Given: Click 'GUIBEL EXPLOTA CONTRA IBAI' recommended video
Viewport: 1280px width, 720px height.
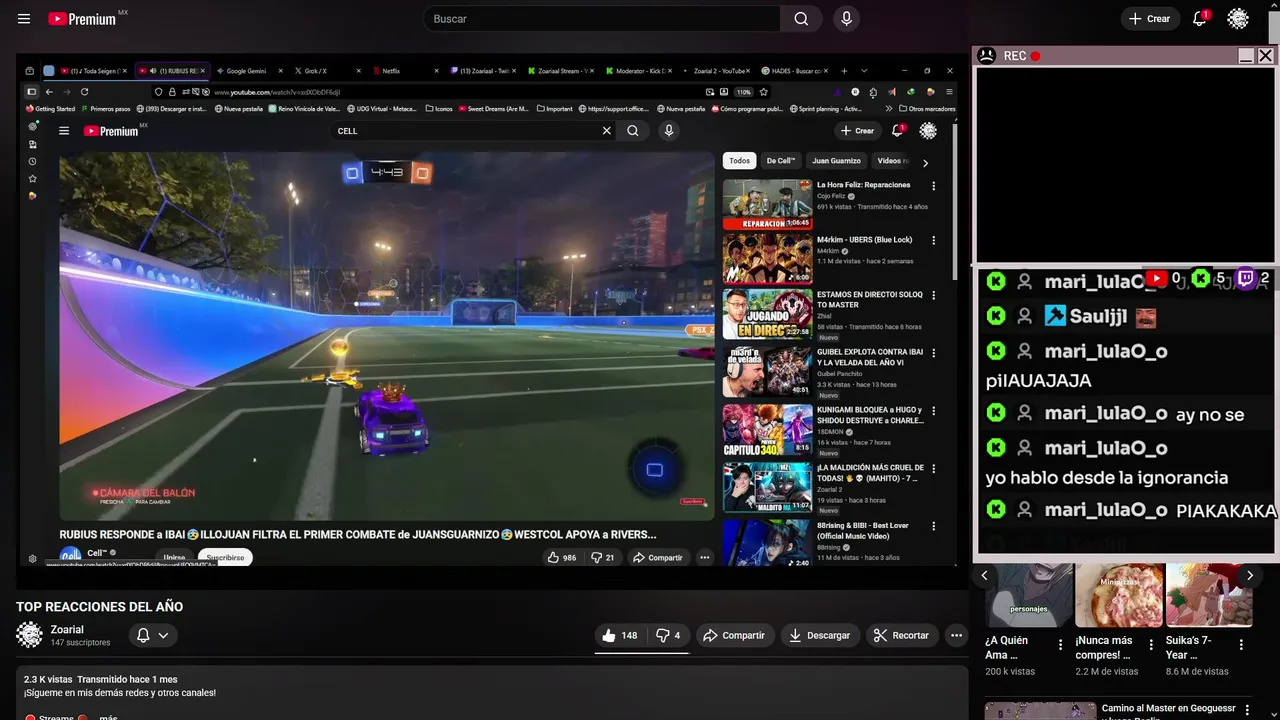Looking at the screenshot, I should pos(869,357).
